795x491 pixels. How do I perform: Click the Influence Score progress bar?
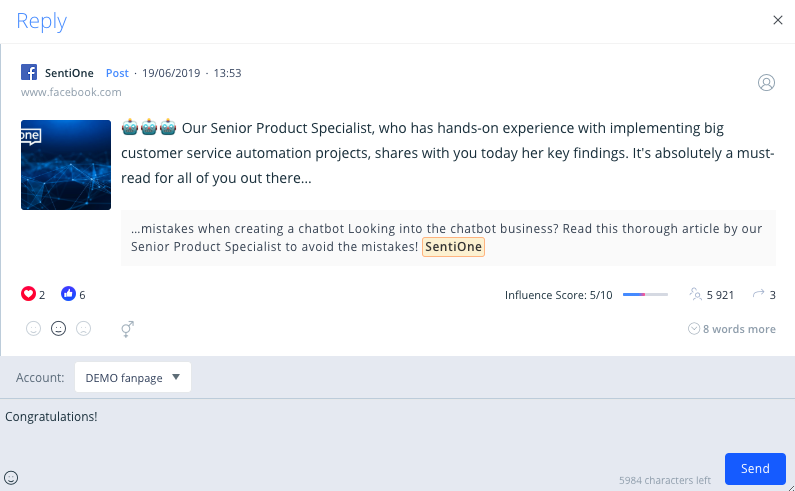(x=645, y=295)
